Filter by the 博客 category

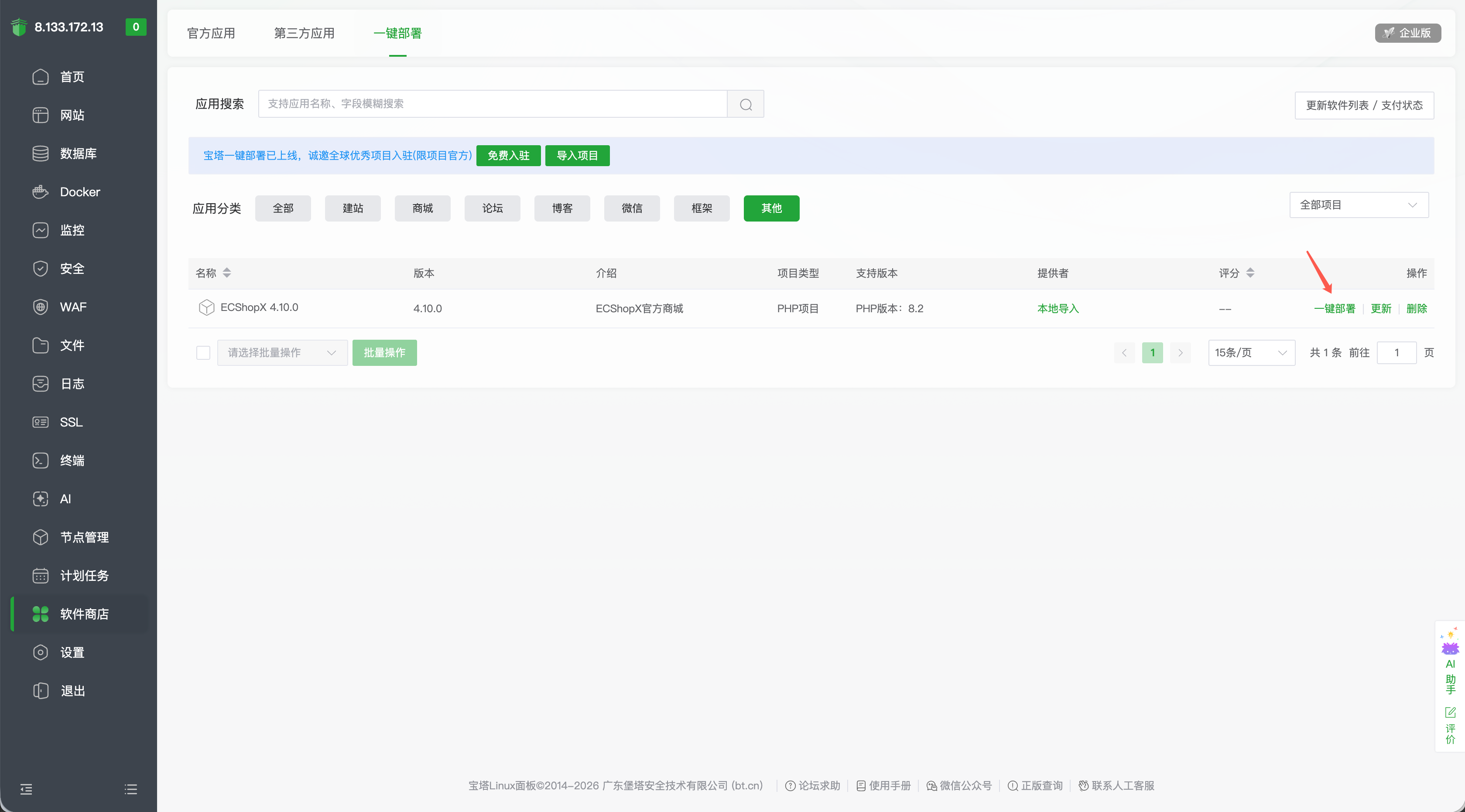(x=562, y=208)
